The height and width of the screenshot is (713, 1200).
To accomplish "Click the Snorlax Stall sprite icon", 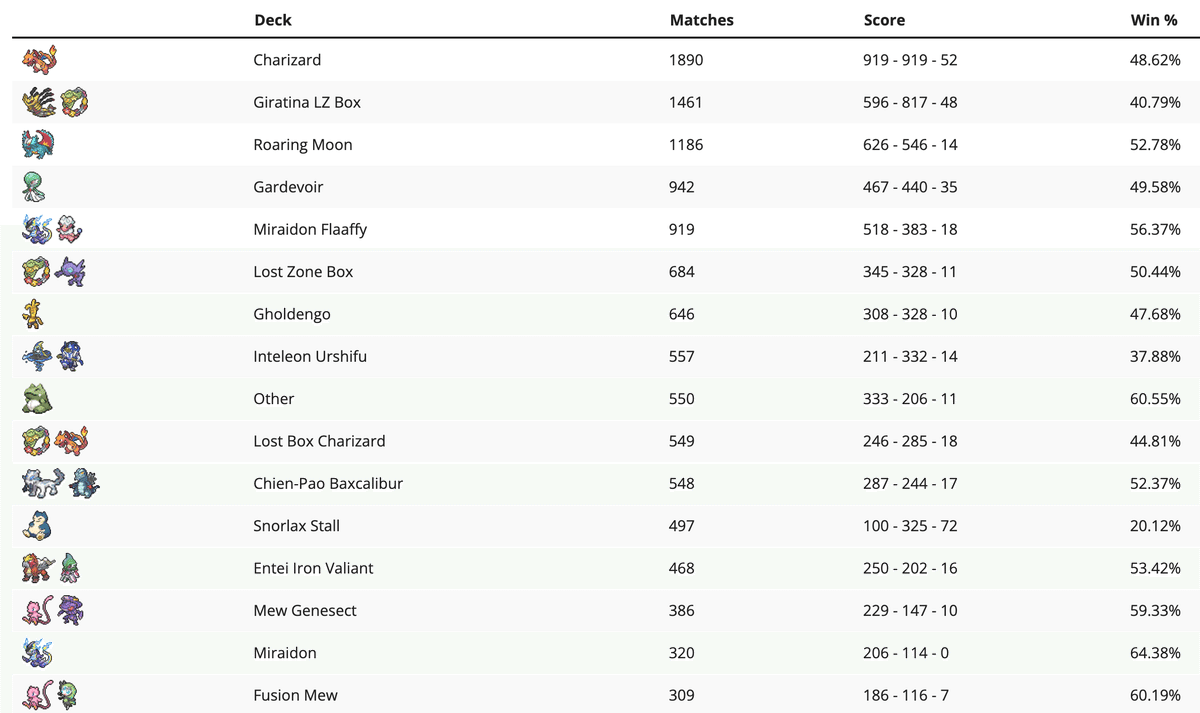I will click(x=36, y=526).
